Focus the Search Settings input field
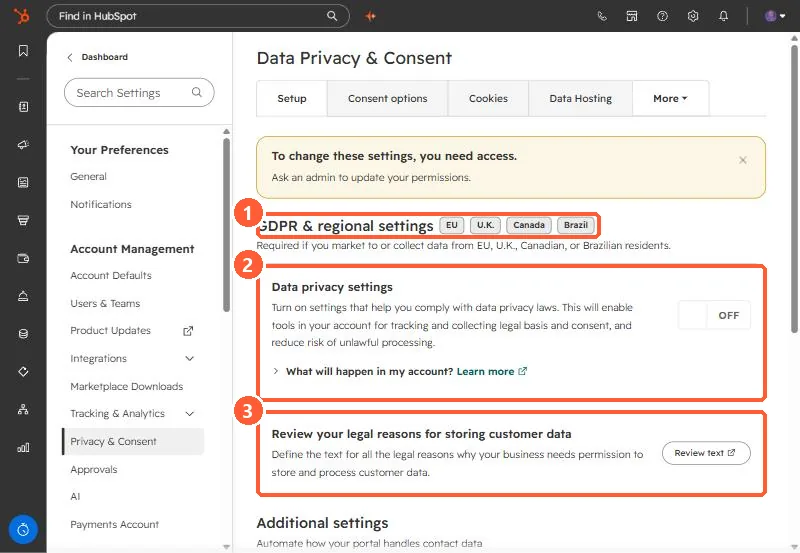The width and height of the screenshot is (800, 553). [x=139, y=92]
